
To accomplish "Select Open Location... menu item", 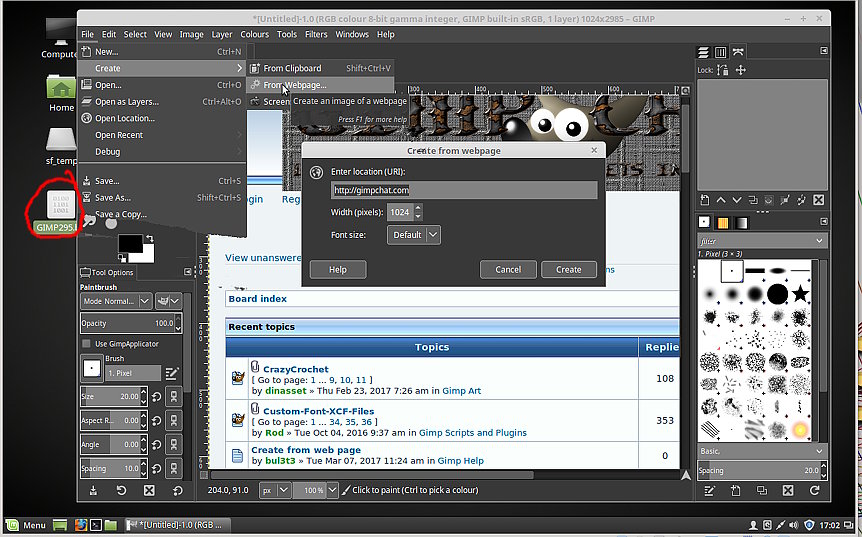I will tap(162, 118).
